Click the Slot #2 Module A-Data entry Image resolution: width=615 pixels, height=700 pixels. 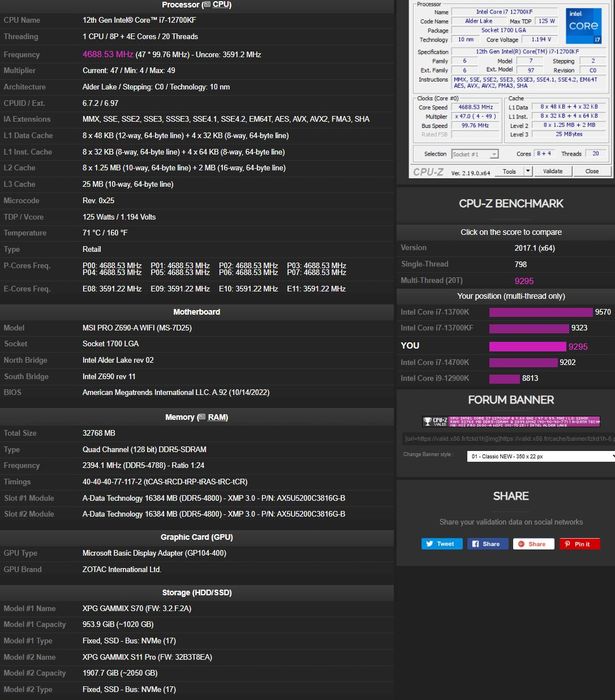[214, 514]
